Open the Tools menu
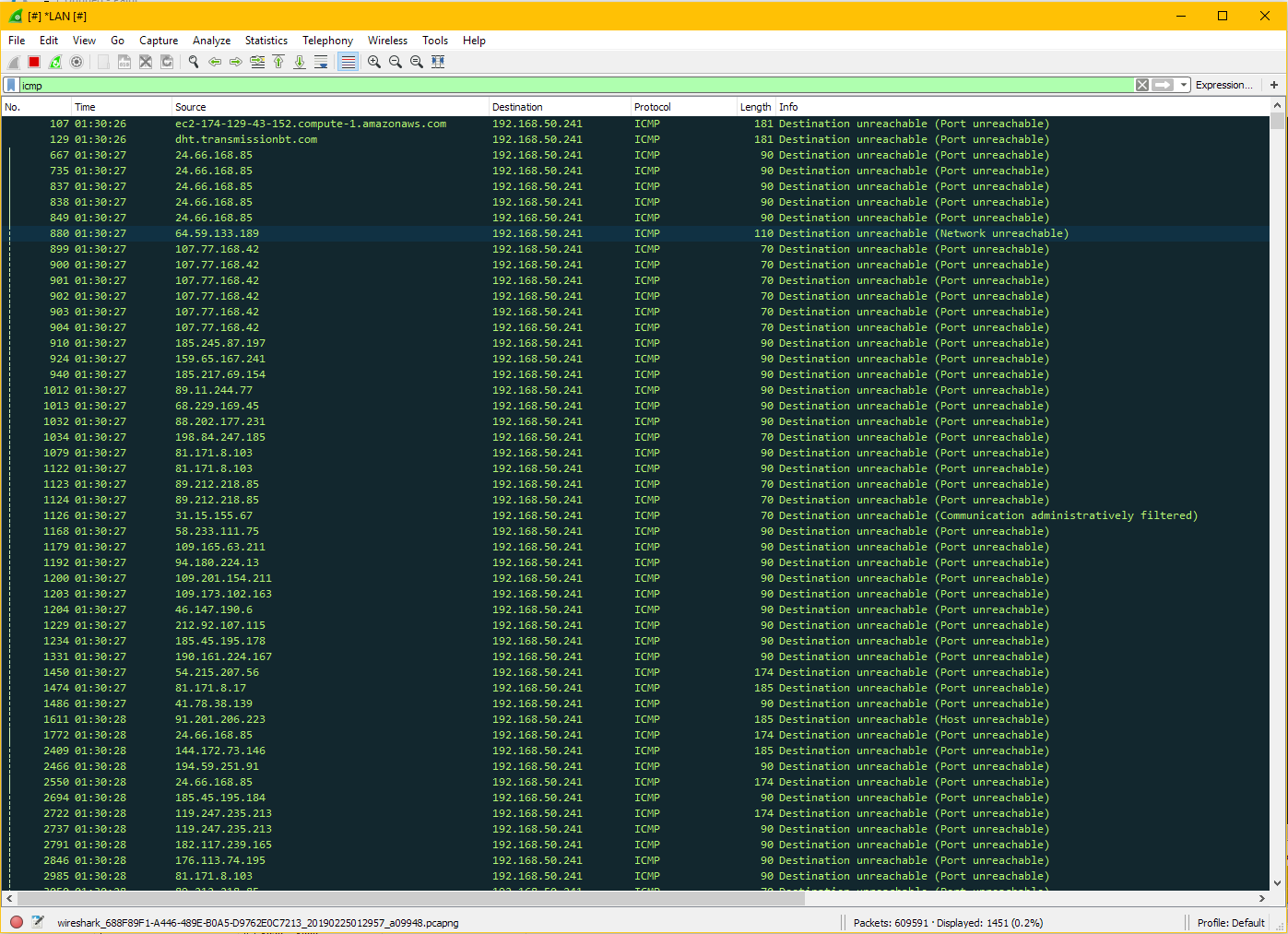Screen dimensions: 1288x934 [435, 41]
